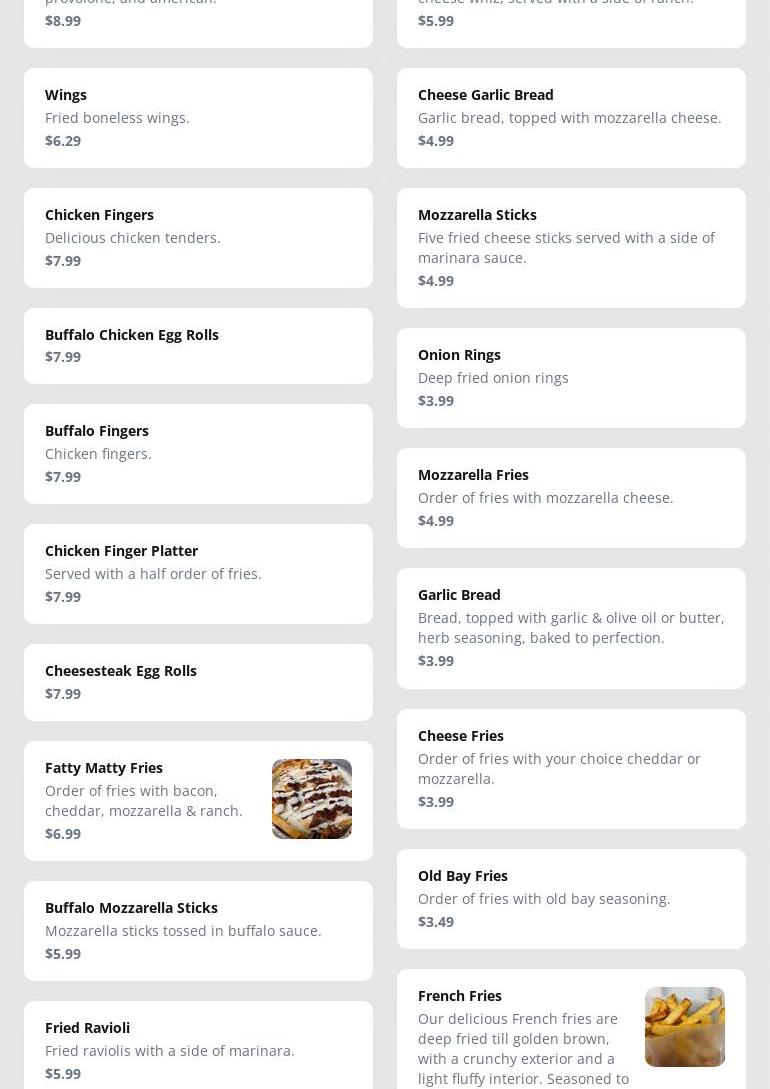Image resolution: width=770 pixels, height=1089 pixels.
Task: Click the $6.29 Wings price
Action: pyautogui.click(x=63, y=140)
